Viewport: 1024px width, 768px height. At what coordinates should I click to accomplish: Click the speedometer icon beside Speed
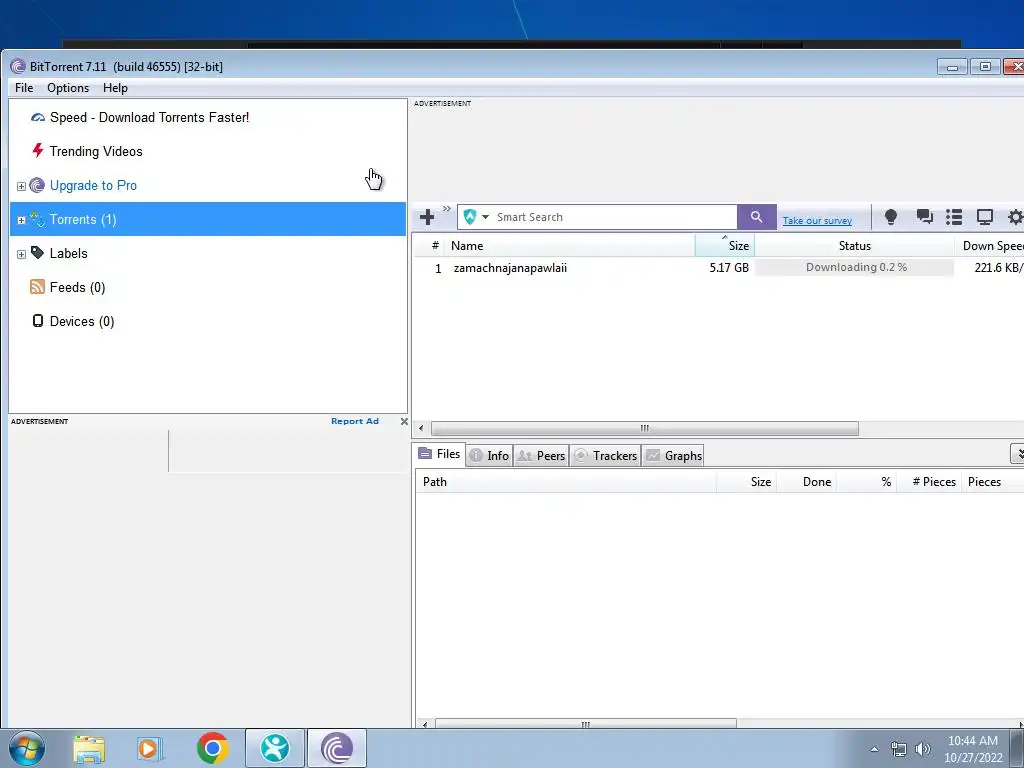[x=38, y=118]
